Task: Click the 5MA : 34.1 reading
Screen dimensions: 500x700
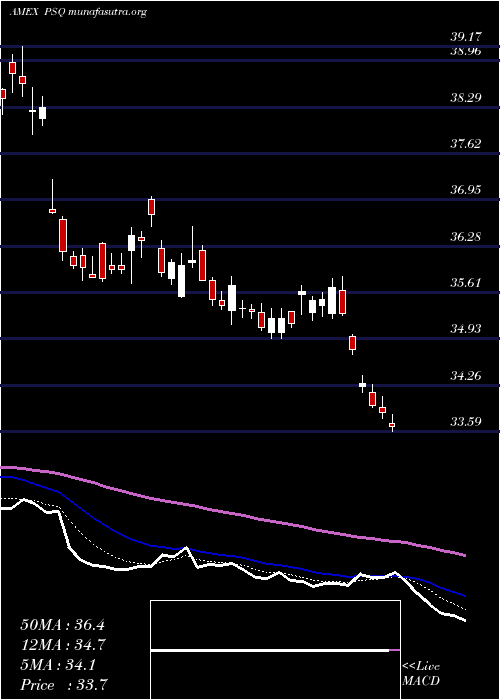Action: pyautogui.click(x=59, y=665)
